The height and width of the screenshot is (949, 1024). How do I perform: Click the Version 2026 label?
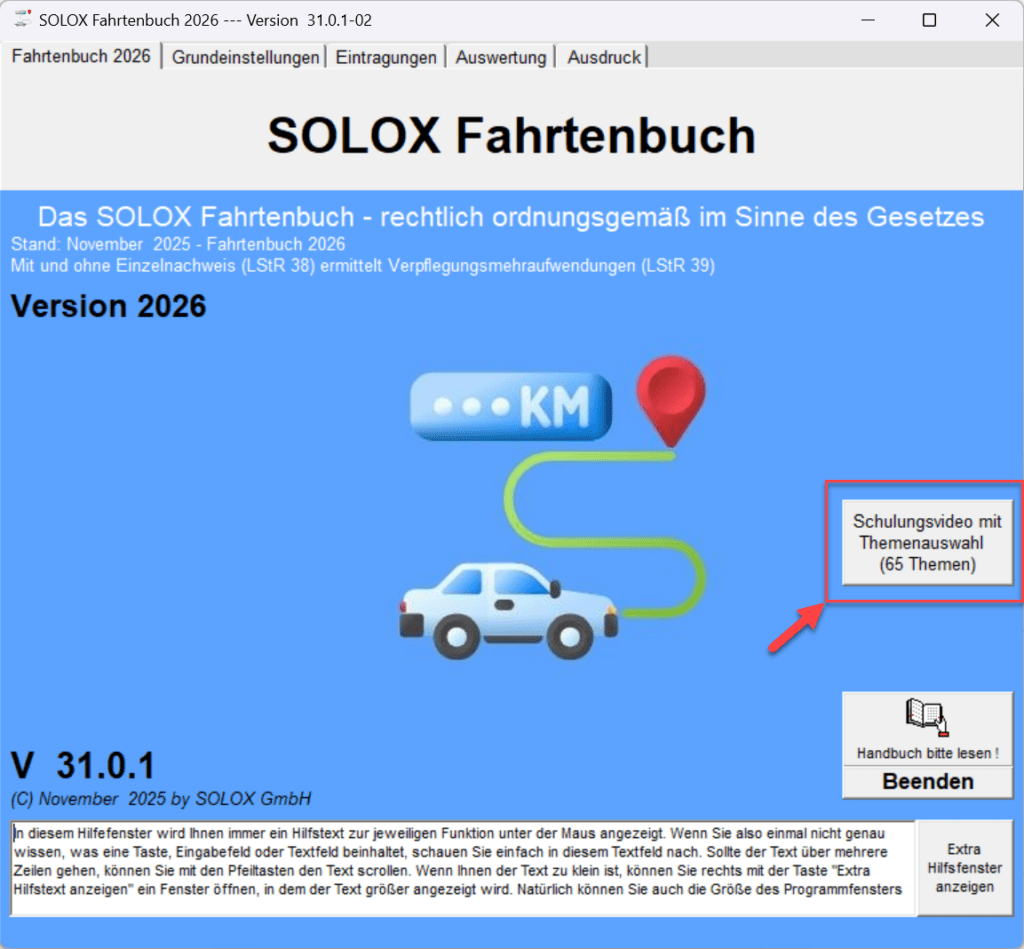108,305
